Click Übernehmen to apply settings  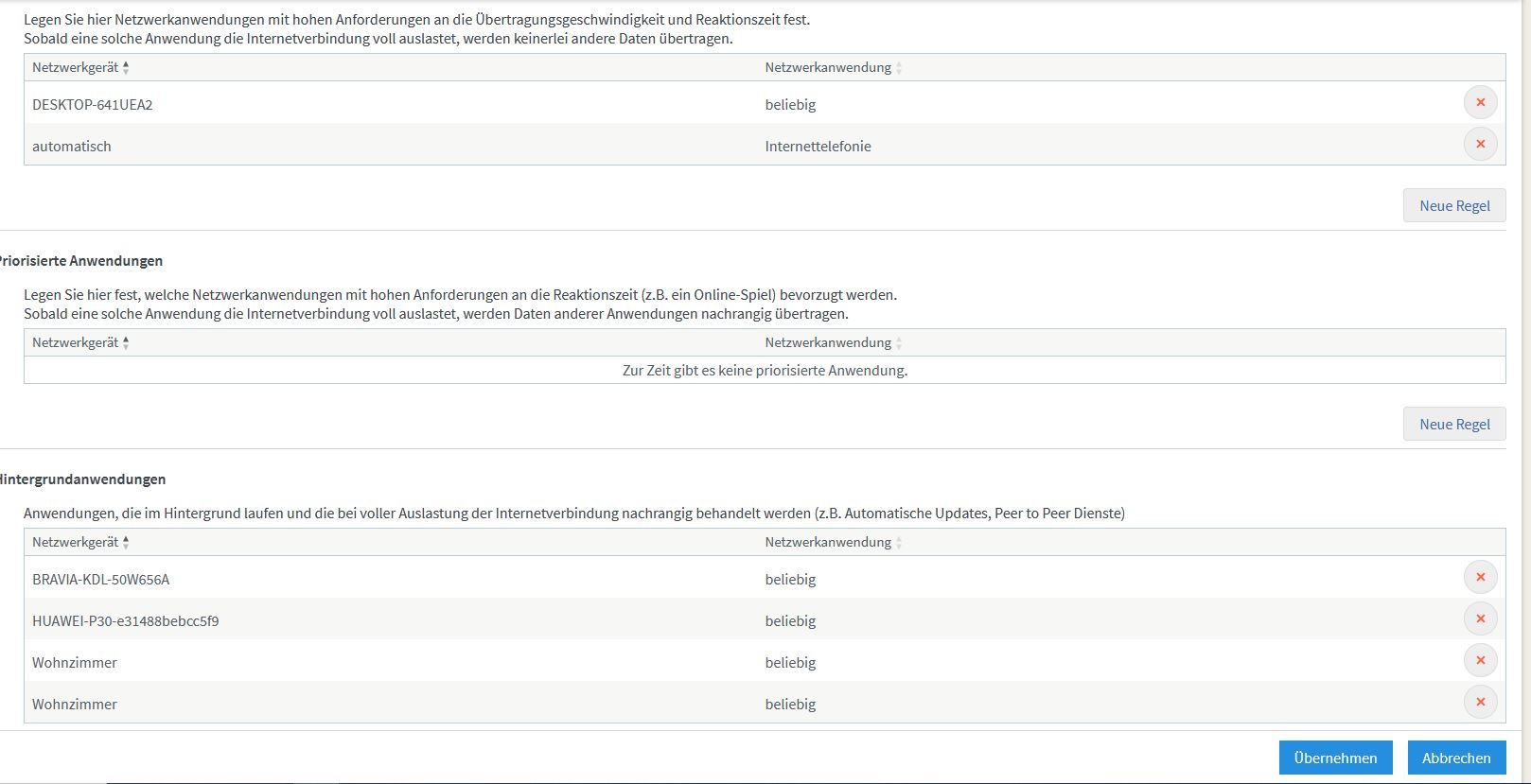click(1335, 758)
